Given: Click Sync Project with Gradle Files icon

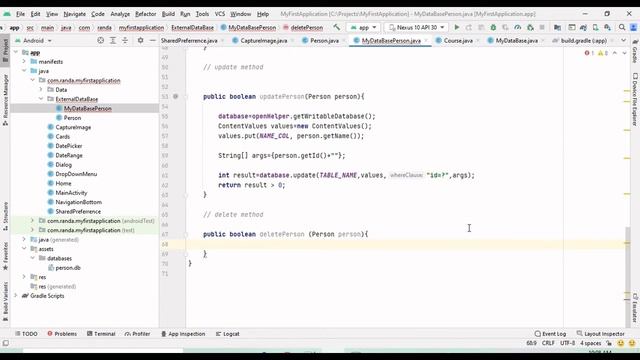Looking at the screenshot, I should (583, 27).
